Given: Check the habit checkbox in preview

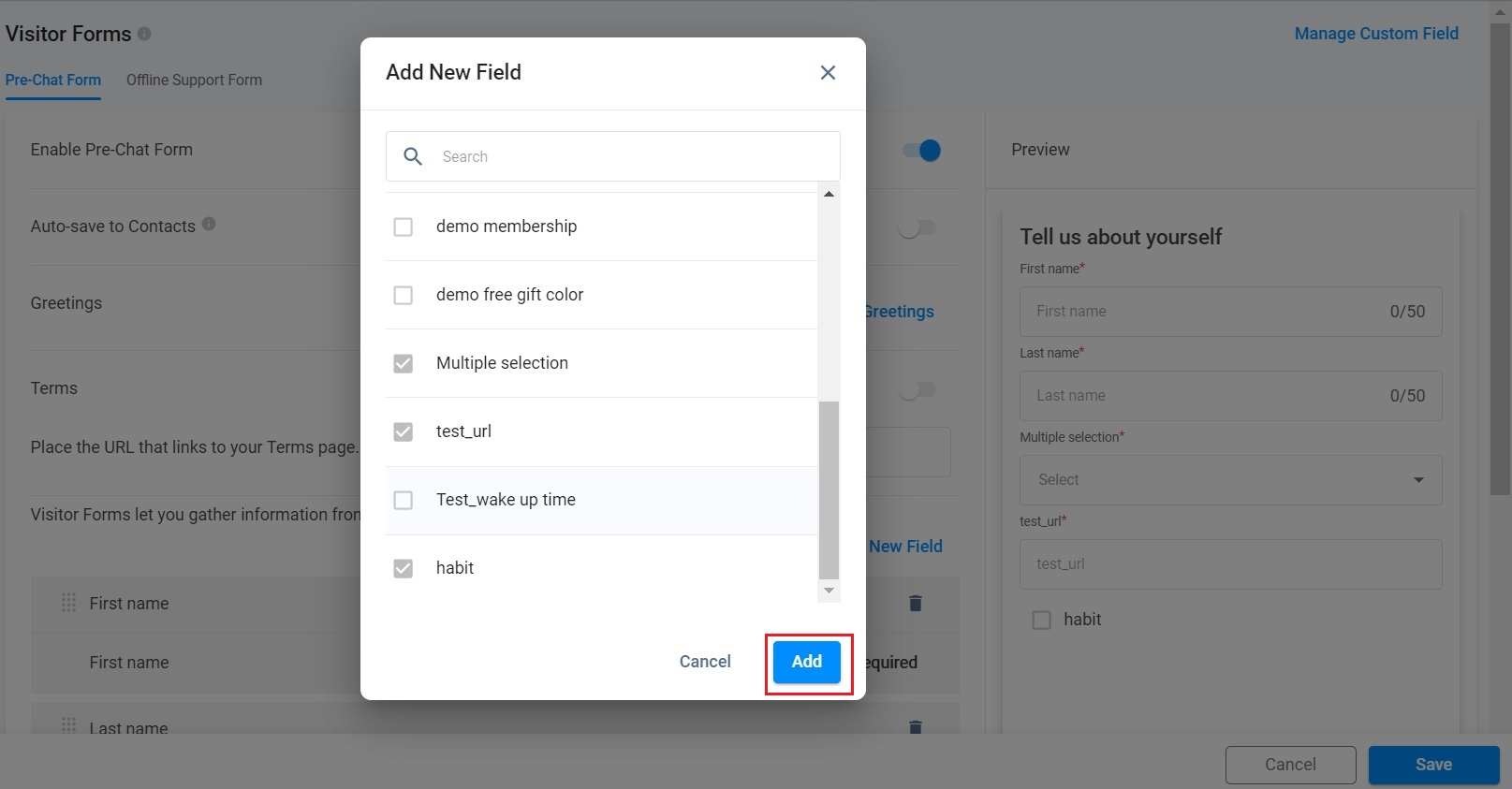Looking at the screenshot, I should click(1041, 620).
